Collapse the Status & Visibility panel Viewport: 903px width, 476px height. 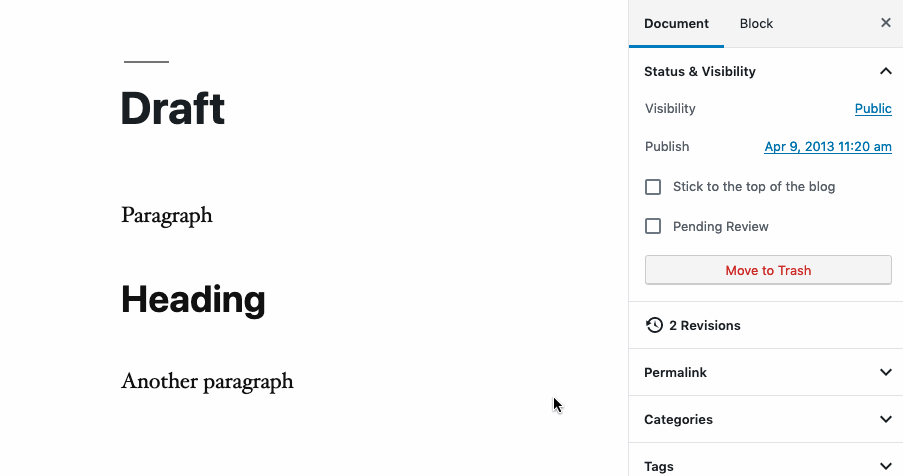pyautogui.click(x=885, y=71)
